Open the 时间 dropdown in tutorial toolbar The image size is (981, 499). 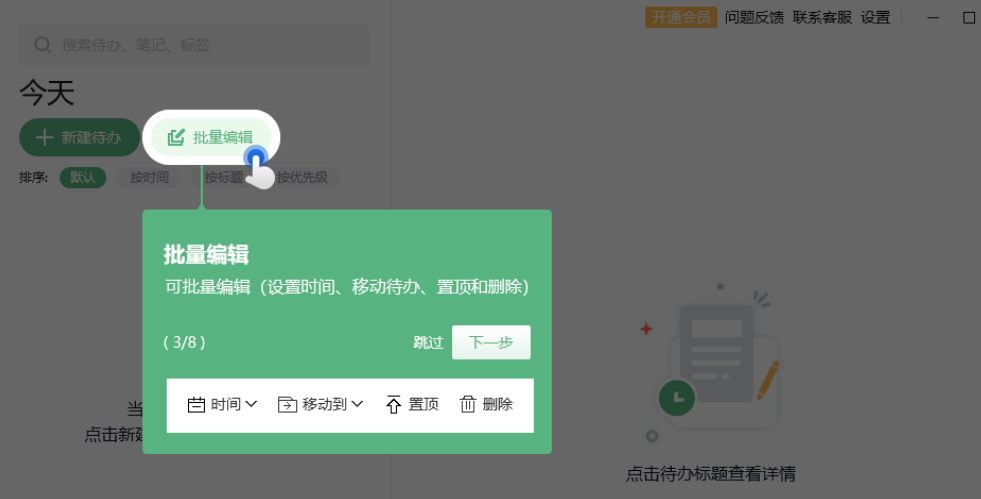pos(222,405)
